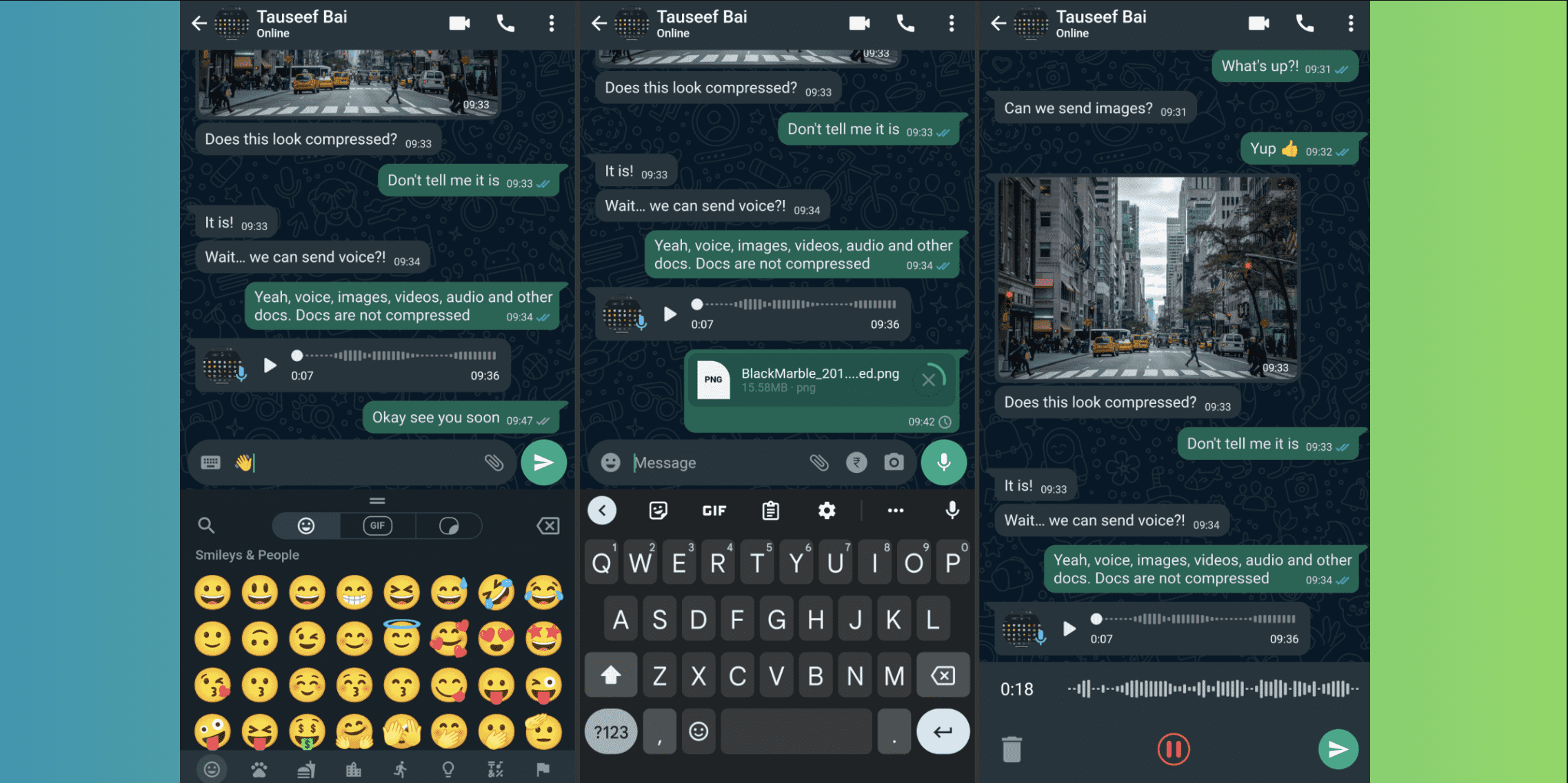The width and height of the screenshot is (1568, 783).
Task: Switch to GIF tab in emoji panel
Action: (x=377, y=526)
